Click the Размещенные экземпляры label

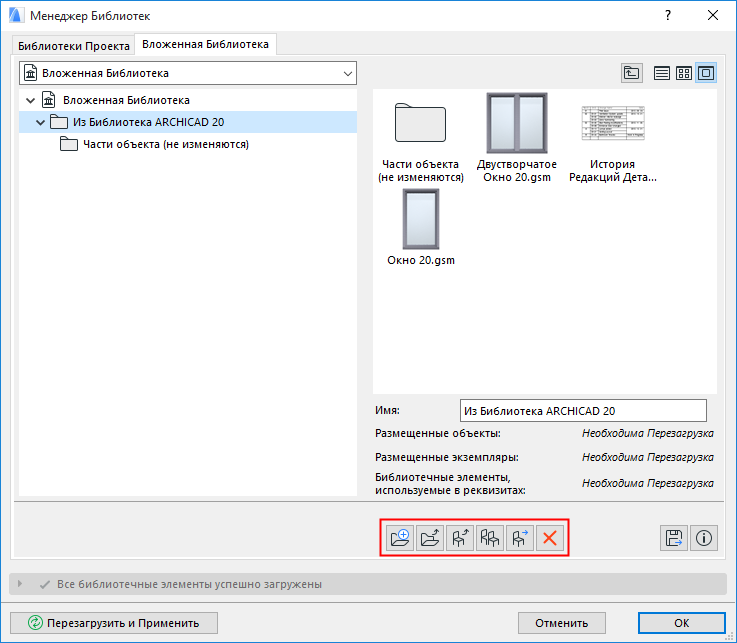pyautogui.click(x=447, y=457)
